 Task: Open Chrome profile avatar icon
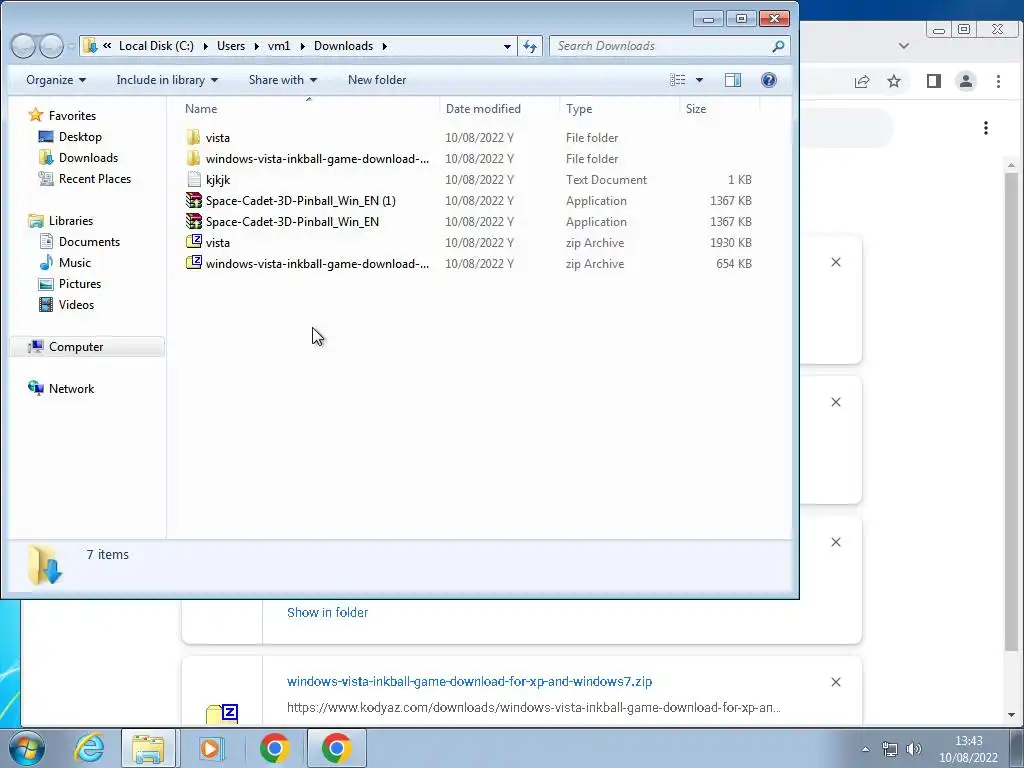click(x=966, y=81)
